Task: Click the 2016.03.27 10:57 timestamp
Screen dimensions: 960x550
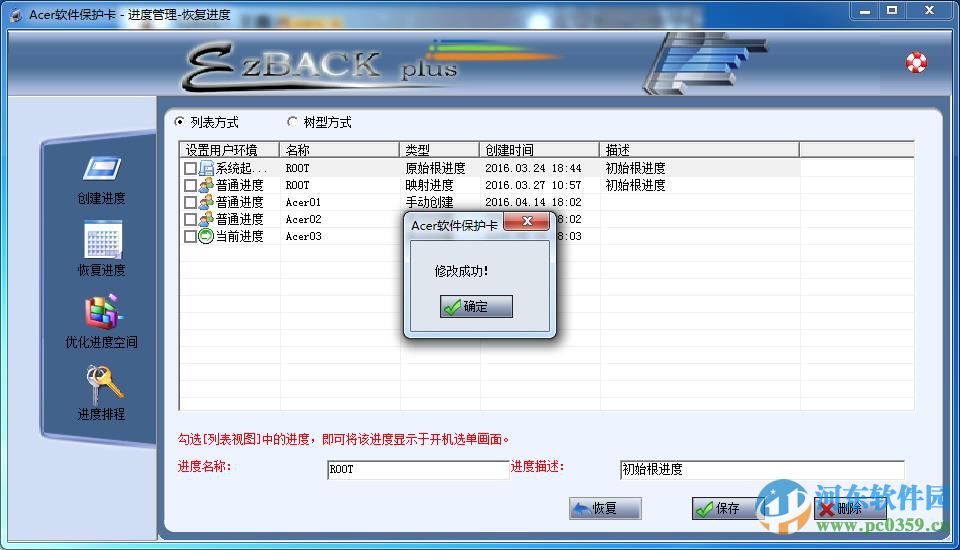Action: [533, 185]
